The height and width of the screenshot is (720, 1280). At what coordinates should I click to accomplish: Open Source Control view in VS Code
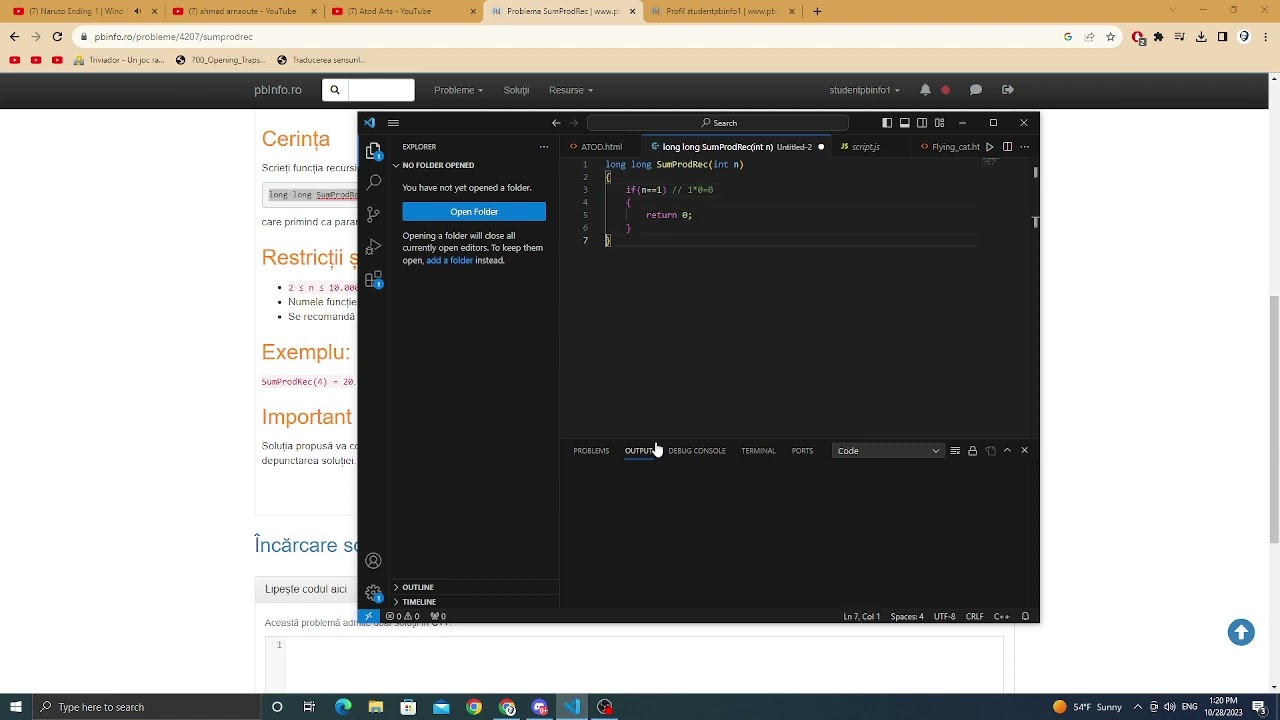tap(374, 214)
